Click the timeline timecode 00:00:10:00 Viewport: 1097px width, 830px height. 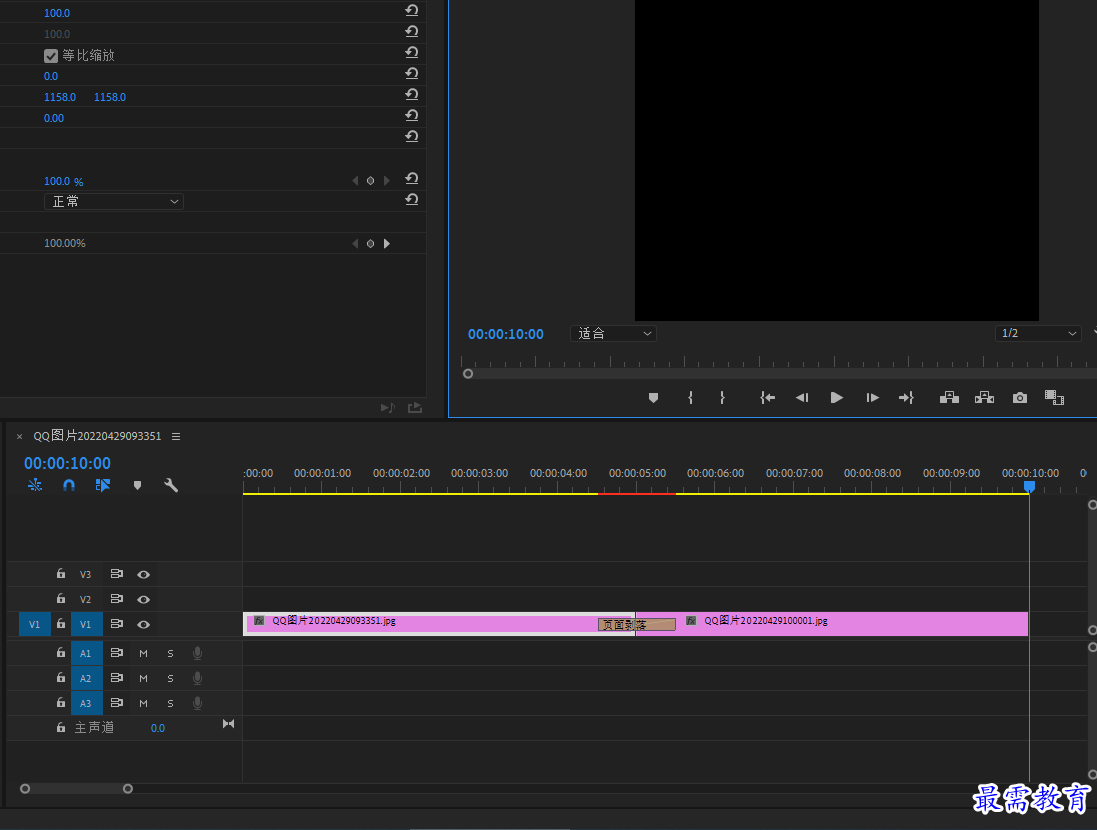pyautogui.click(x=67, y=463)
